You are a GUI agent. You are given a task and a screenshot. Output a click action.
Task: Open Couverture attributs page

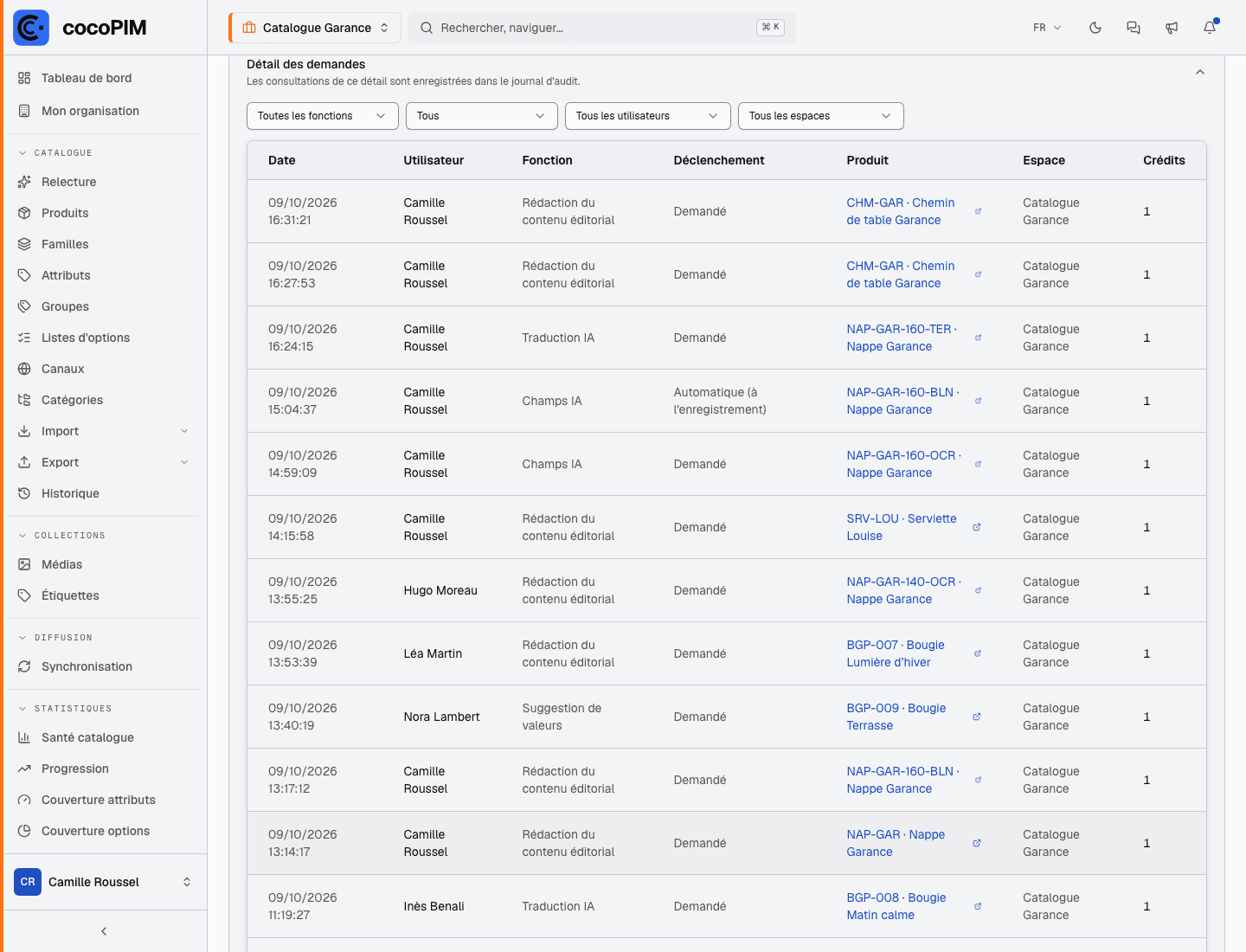(104, 800)
